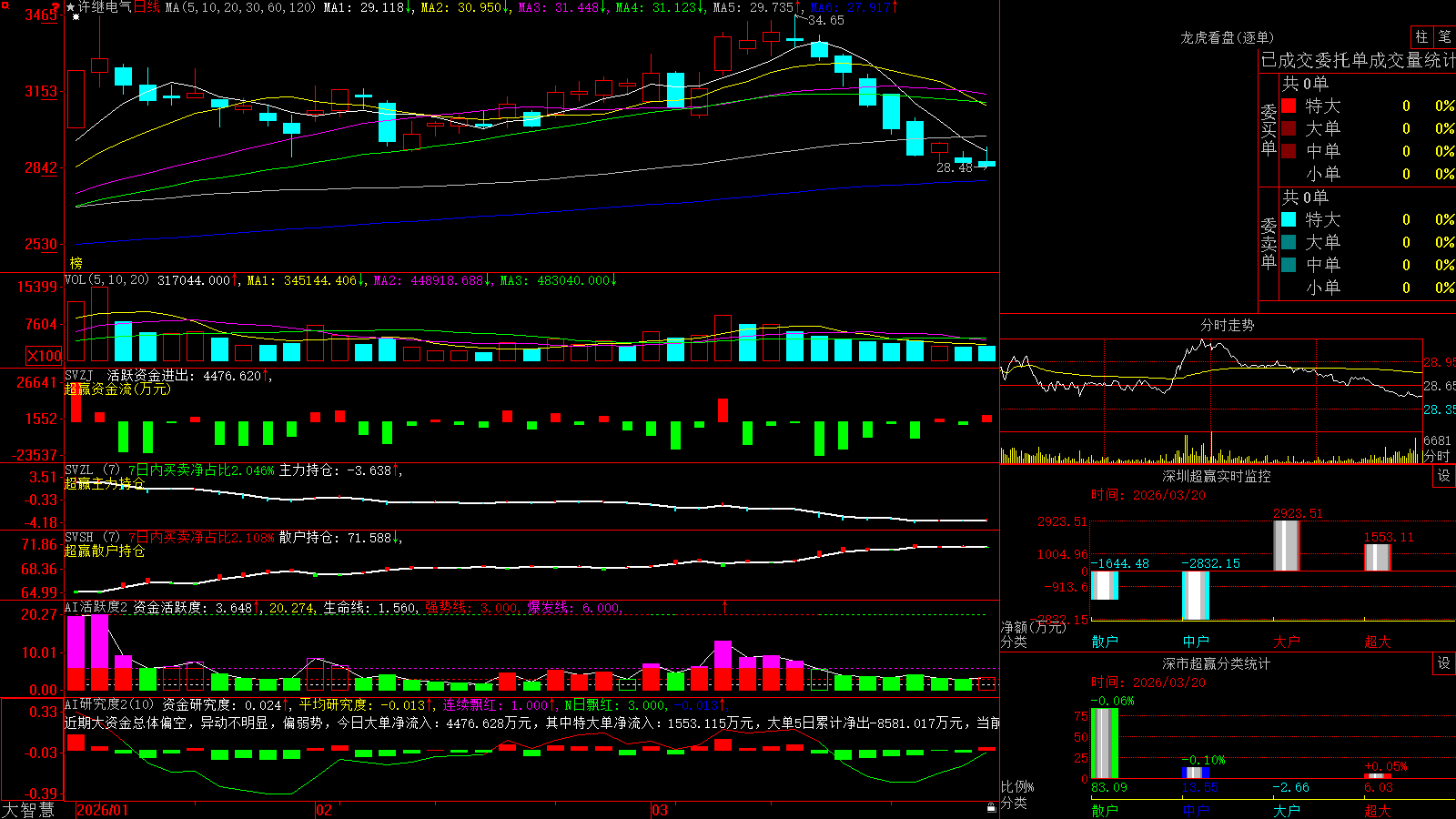Click the X100 volume multiplier box
1456x819 pixels.
coord(44,356)
